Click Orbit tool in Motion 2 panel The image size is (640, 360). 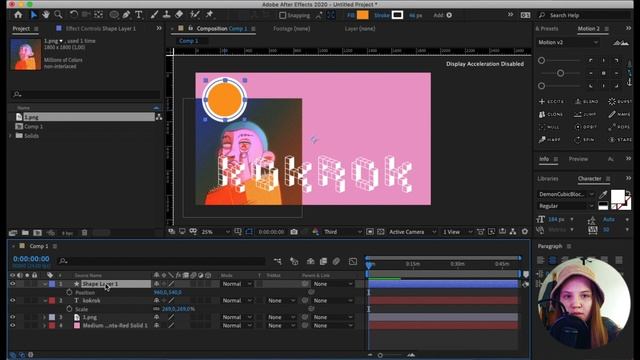pyautogui.click(x=586, y=127)
